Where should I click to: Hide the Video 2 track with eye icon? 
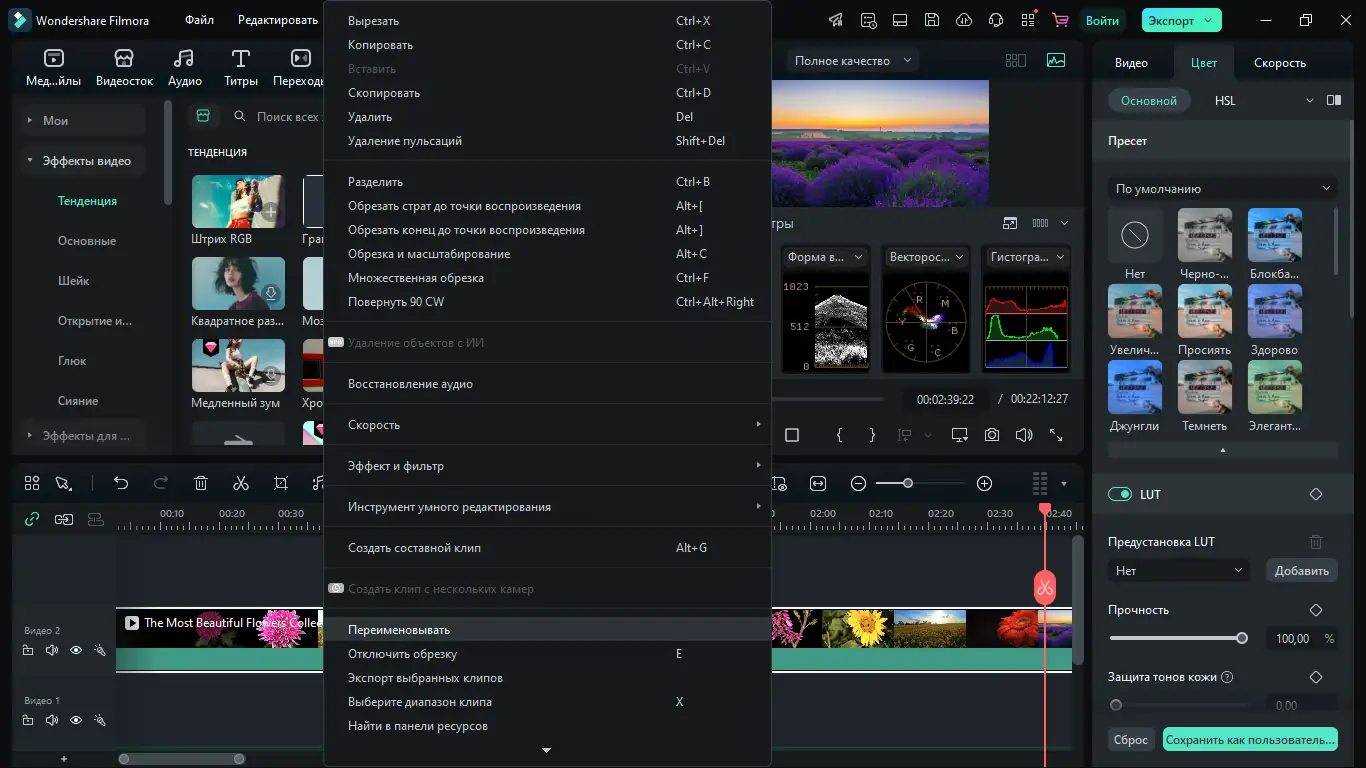coord(76,650)
